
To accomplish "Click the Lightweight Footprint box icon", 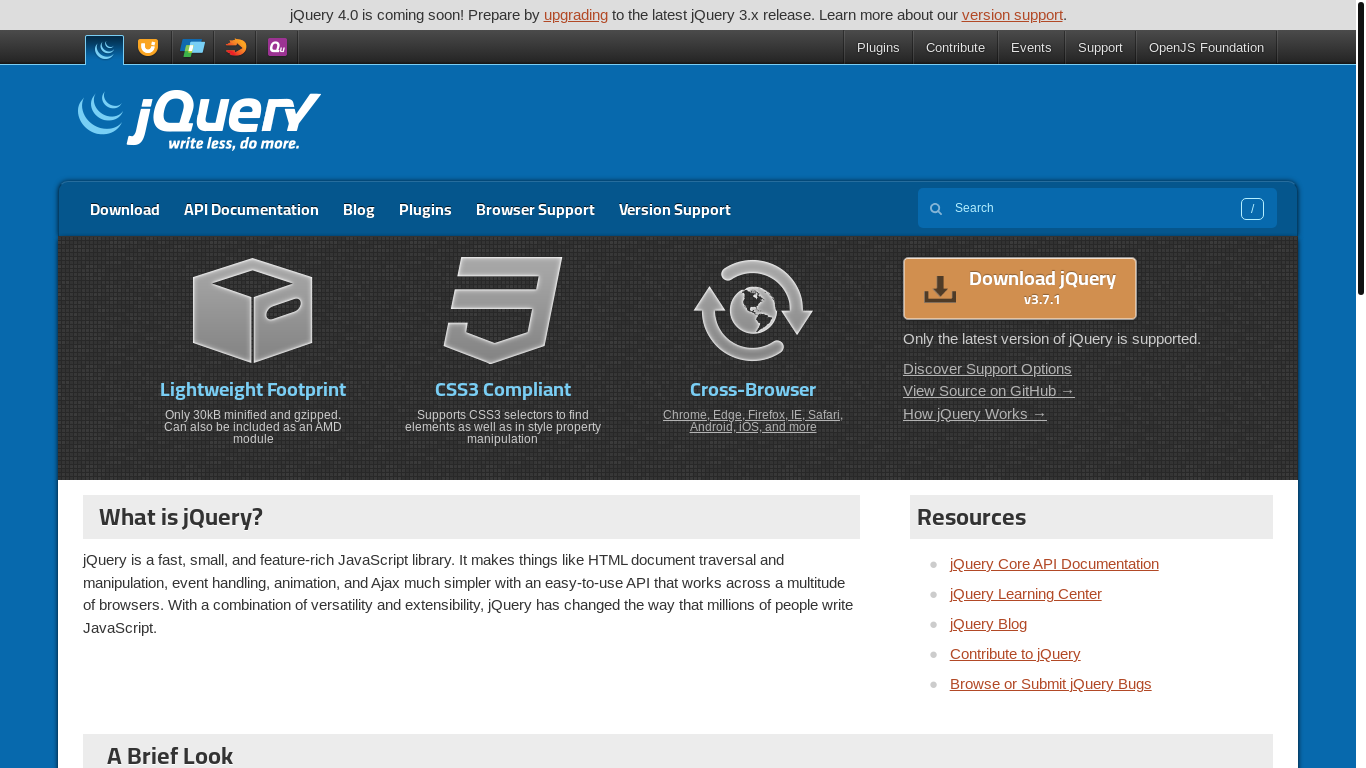I will (x=253, y=310).
